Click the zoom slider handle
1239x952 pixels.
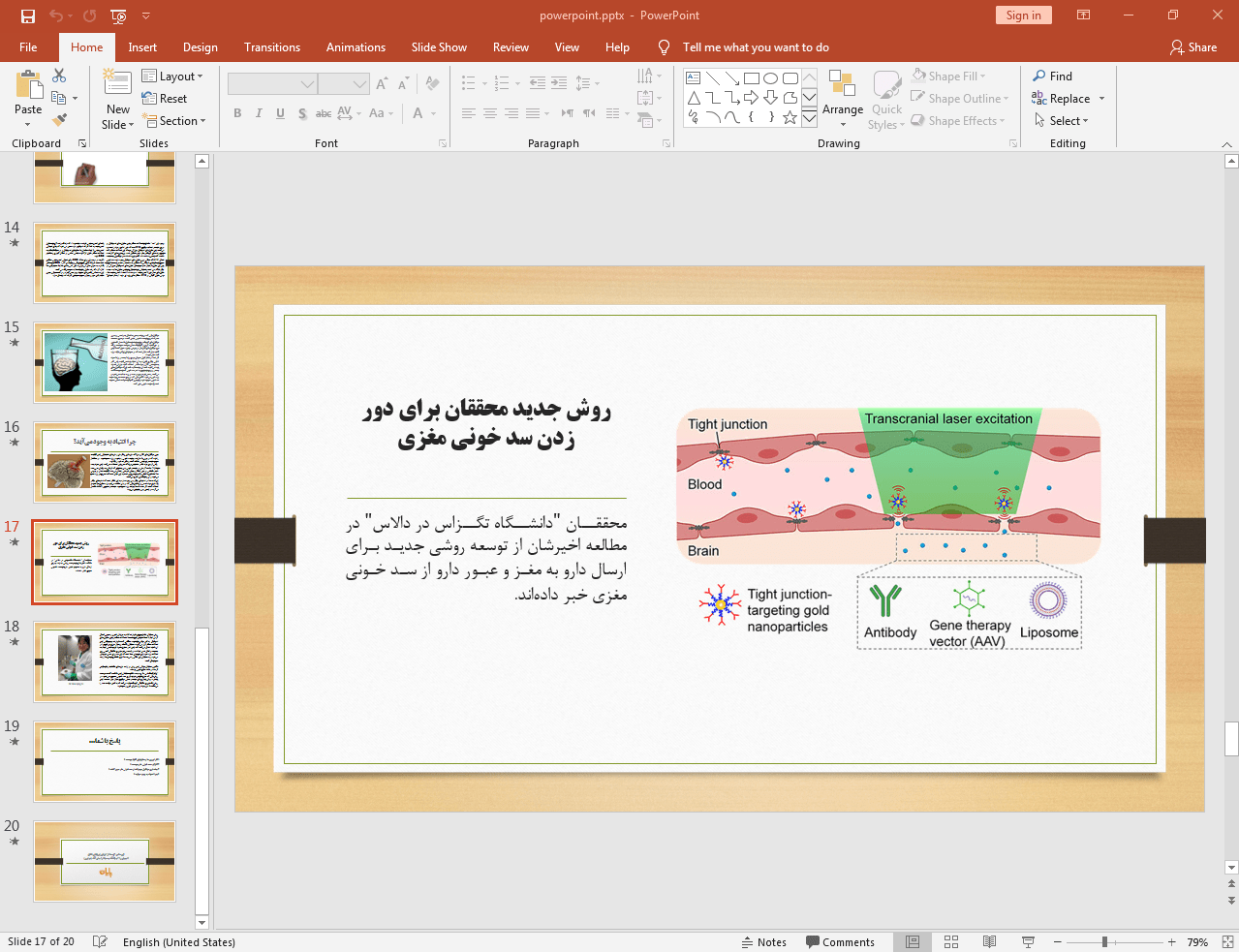pos(1104,941)
